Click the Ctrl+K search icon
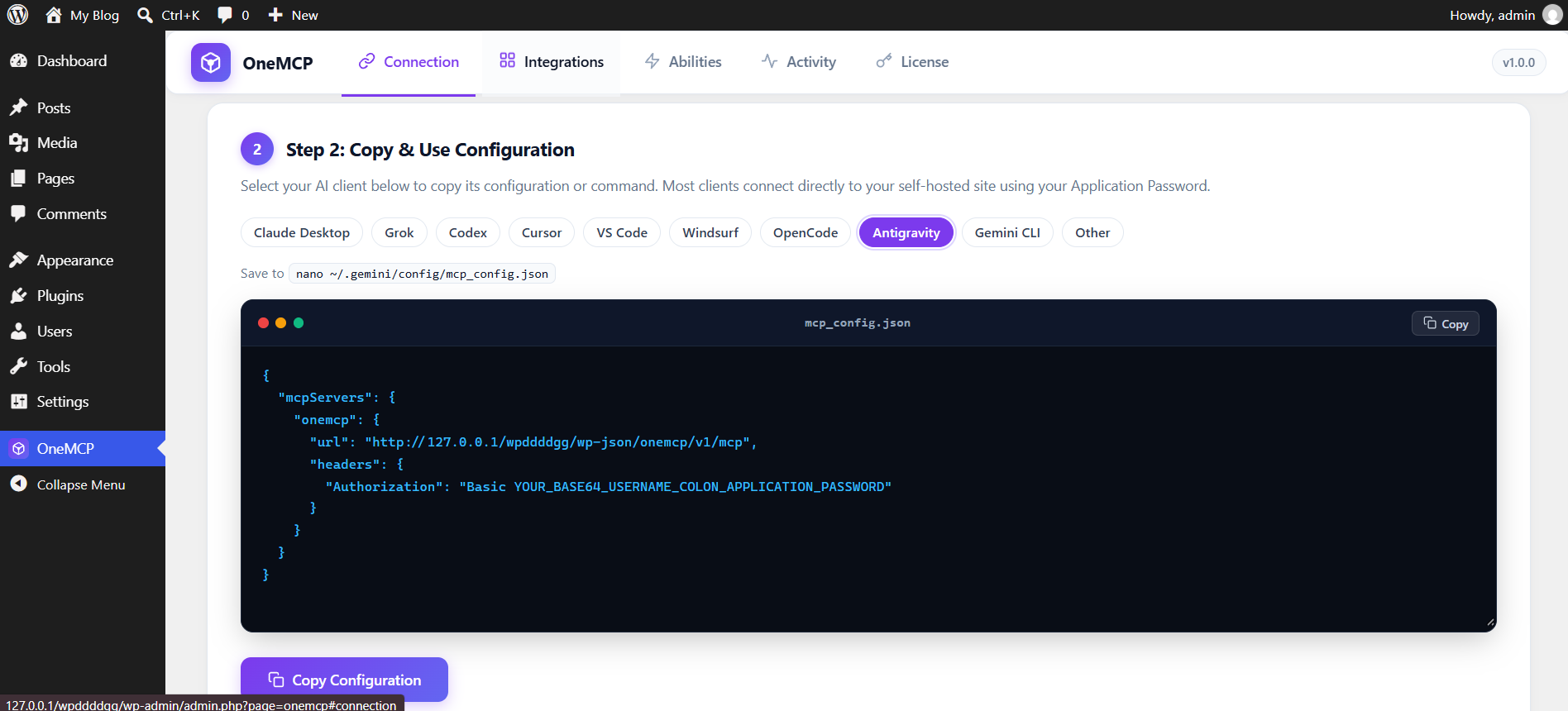The image size is (1568, 711). pos(145,15)
